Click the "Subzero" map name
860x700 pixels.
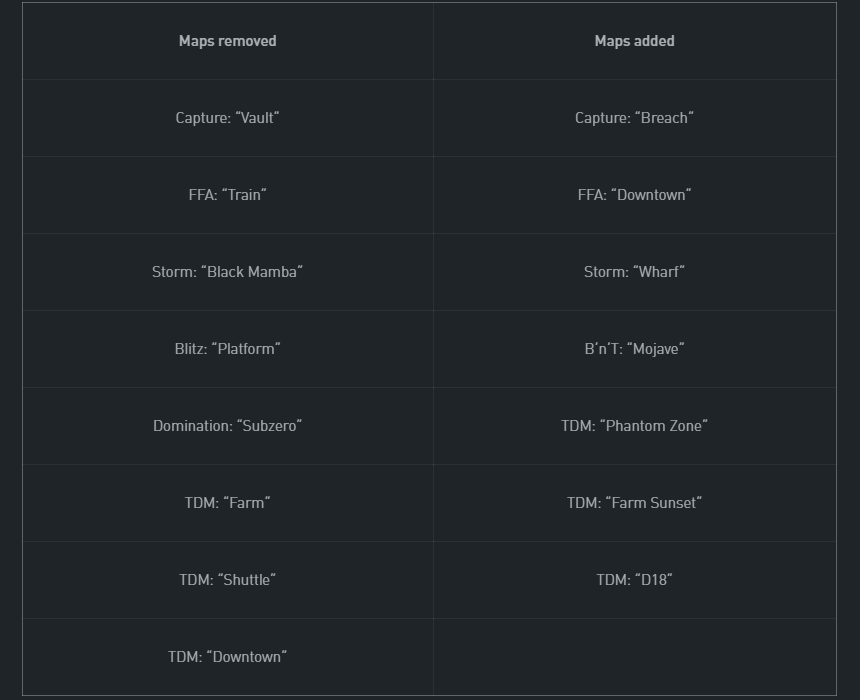269,426
